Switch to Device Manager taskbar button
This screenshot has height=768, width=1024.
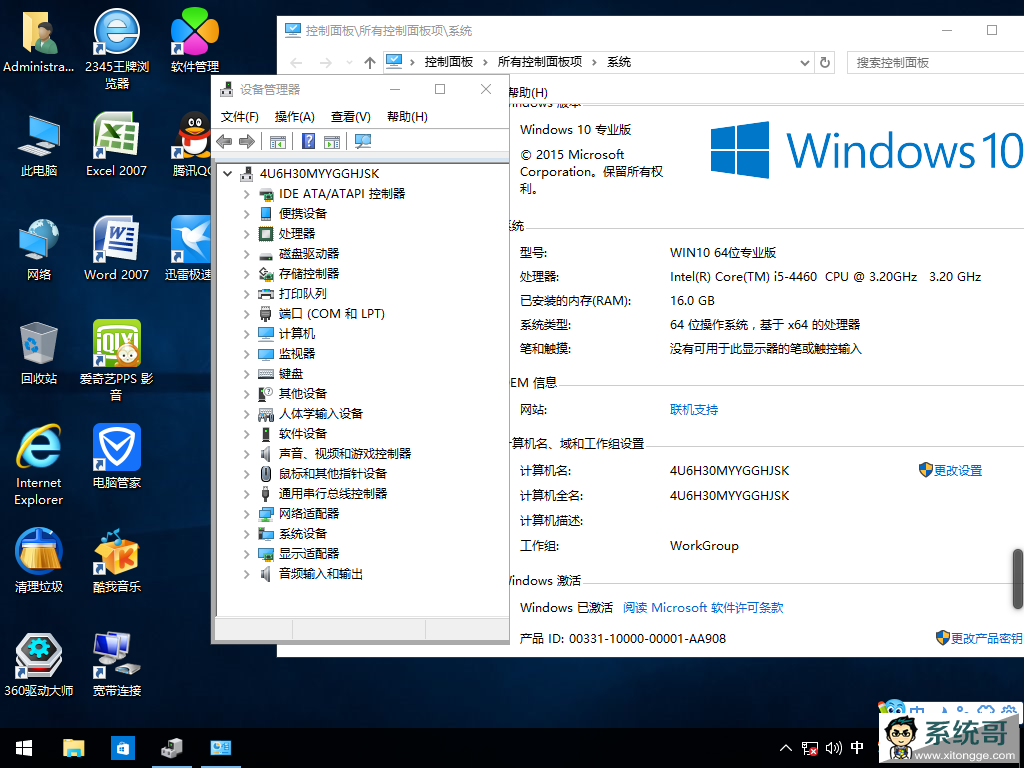[172, 748]
